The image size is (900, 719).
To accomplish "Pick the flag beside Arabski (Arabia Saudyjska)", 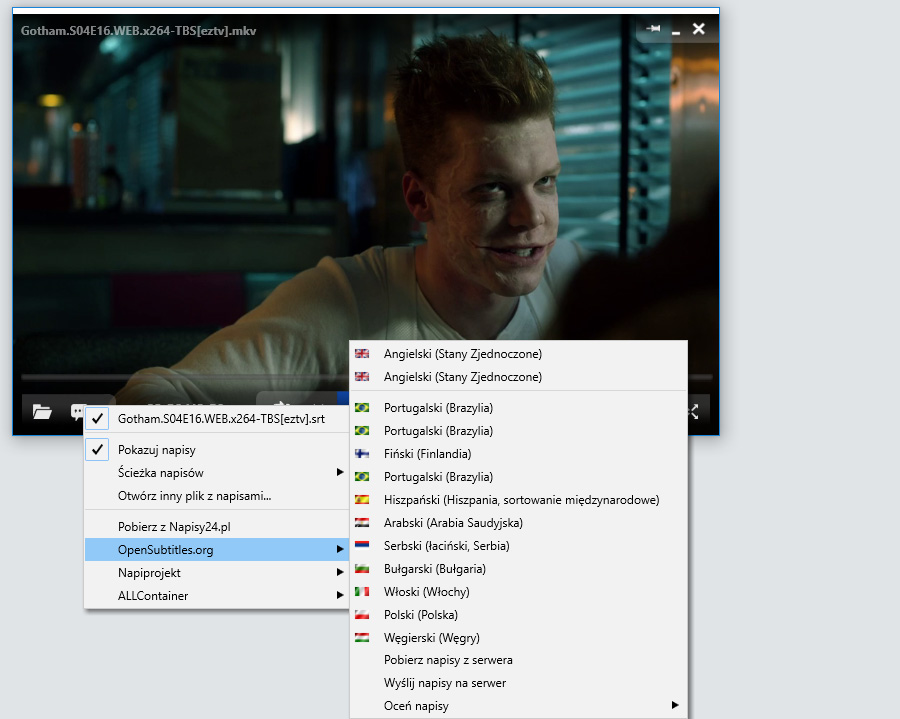I will point(362,523).
